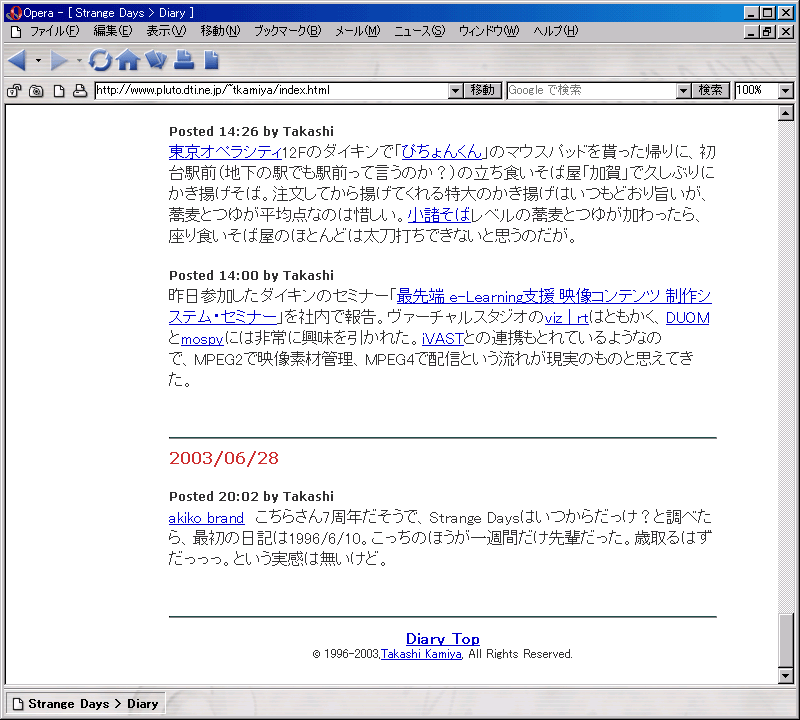Open the DUOM link
This screenshot has height=720, width=800.
coord(687,318)
